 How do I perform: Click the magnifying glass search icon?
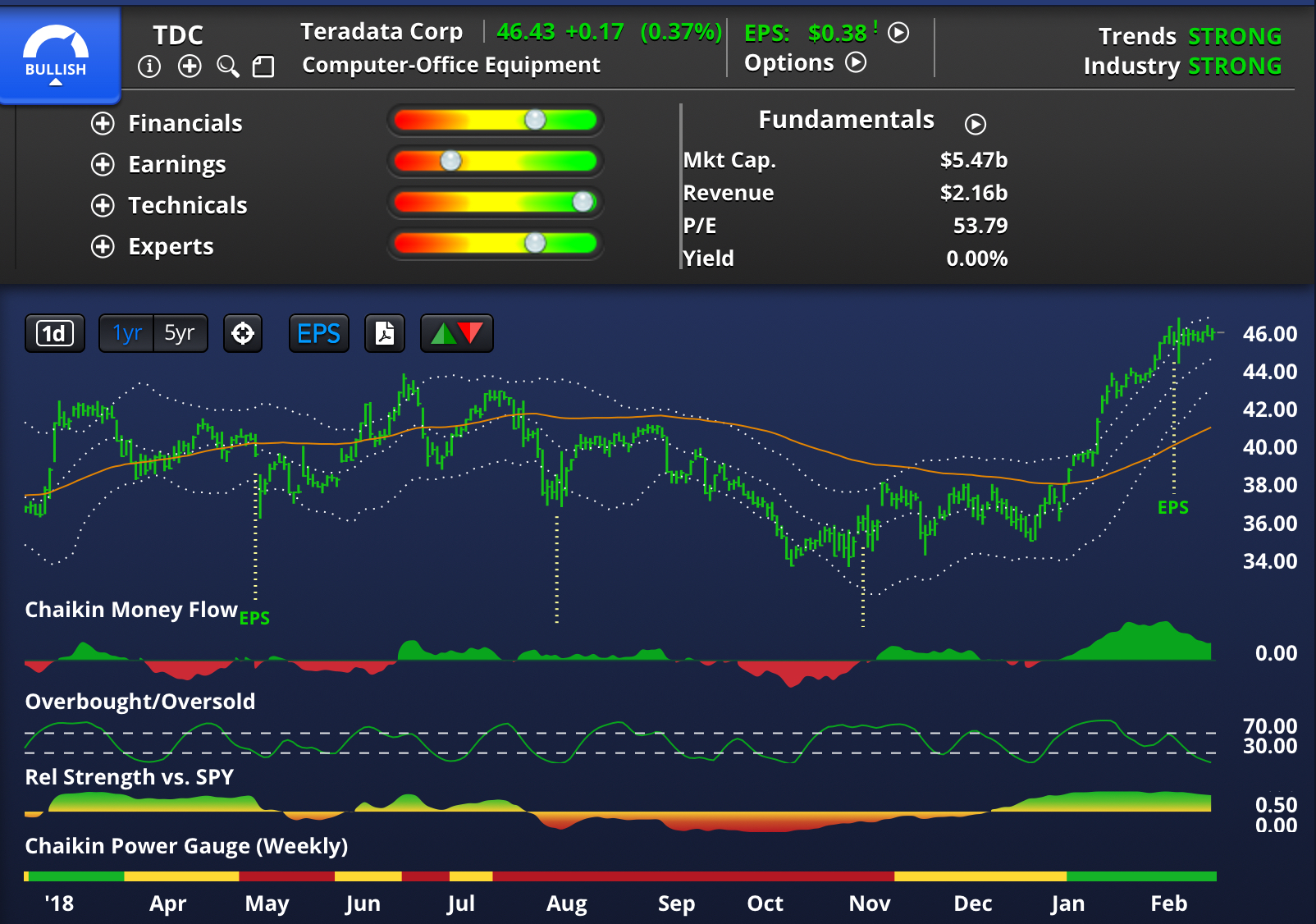[228, 66]
